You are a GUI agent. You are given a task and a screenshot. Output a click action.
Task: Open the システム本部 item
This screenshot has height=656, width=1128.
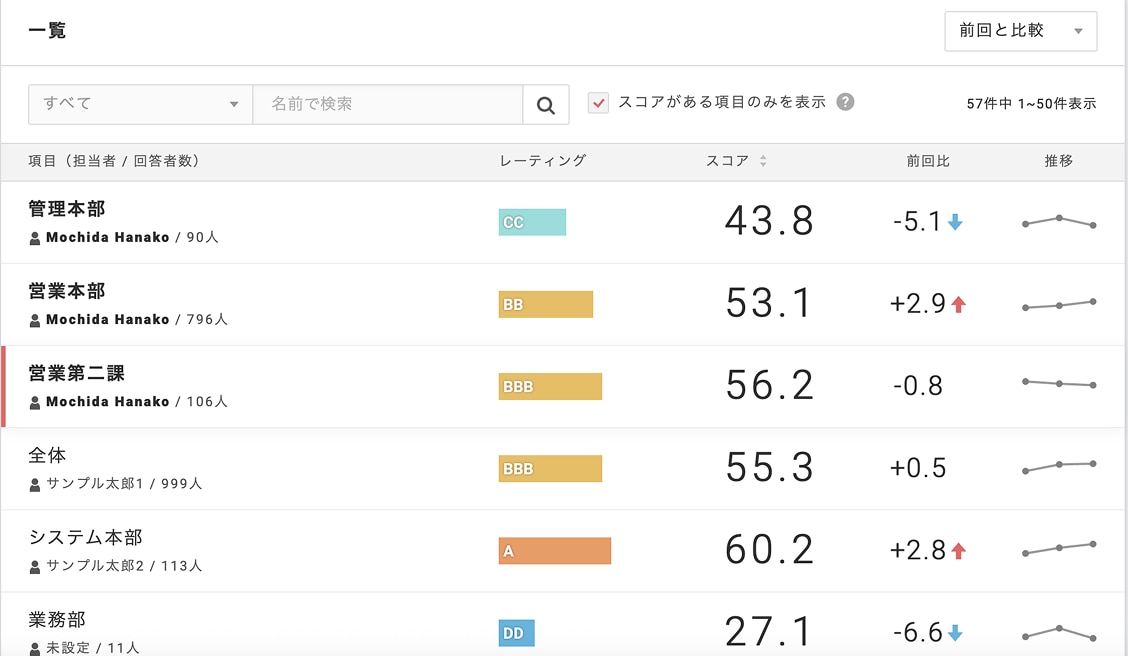pyautogui.click(x=87, y=537)
